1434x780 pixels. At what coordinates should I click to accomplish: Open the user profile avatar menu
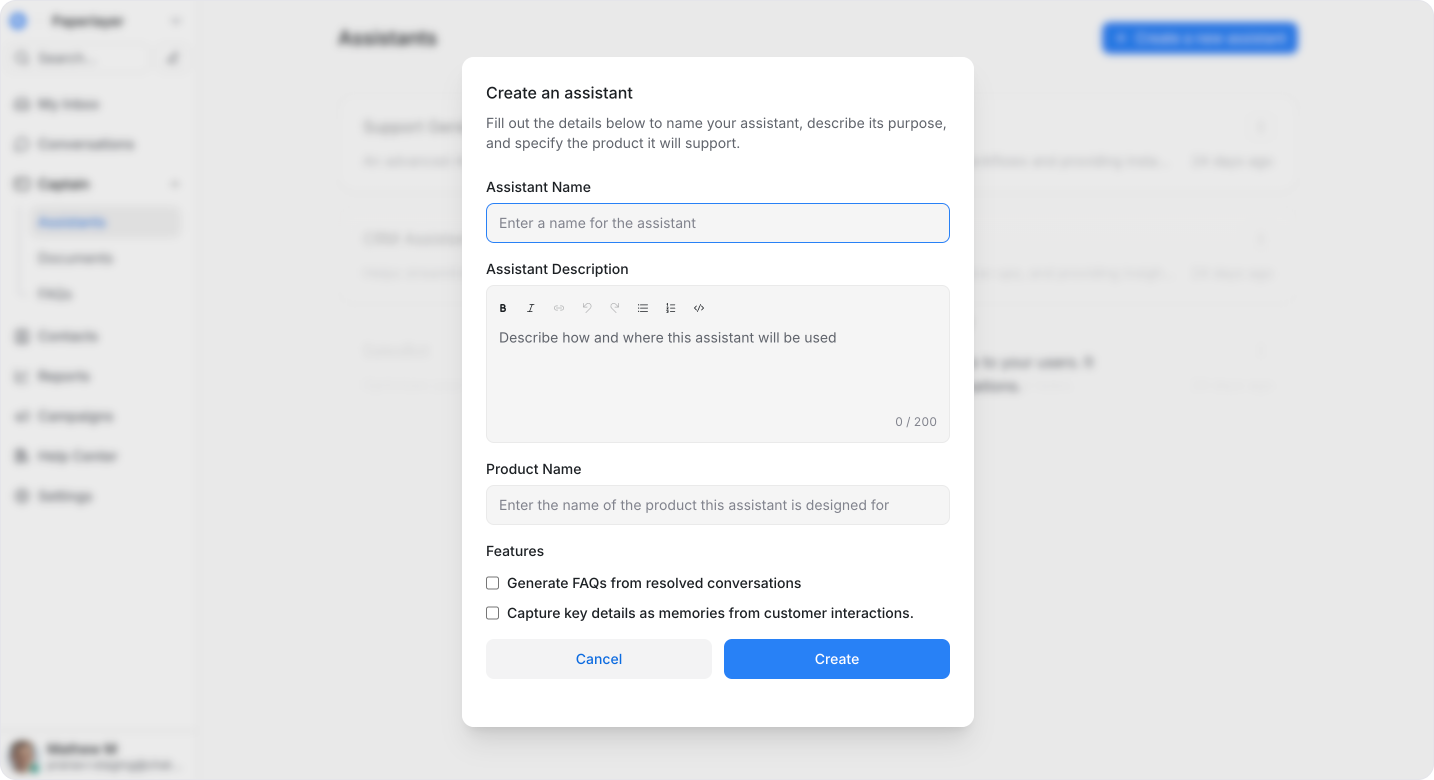(23, 755)
